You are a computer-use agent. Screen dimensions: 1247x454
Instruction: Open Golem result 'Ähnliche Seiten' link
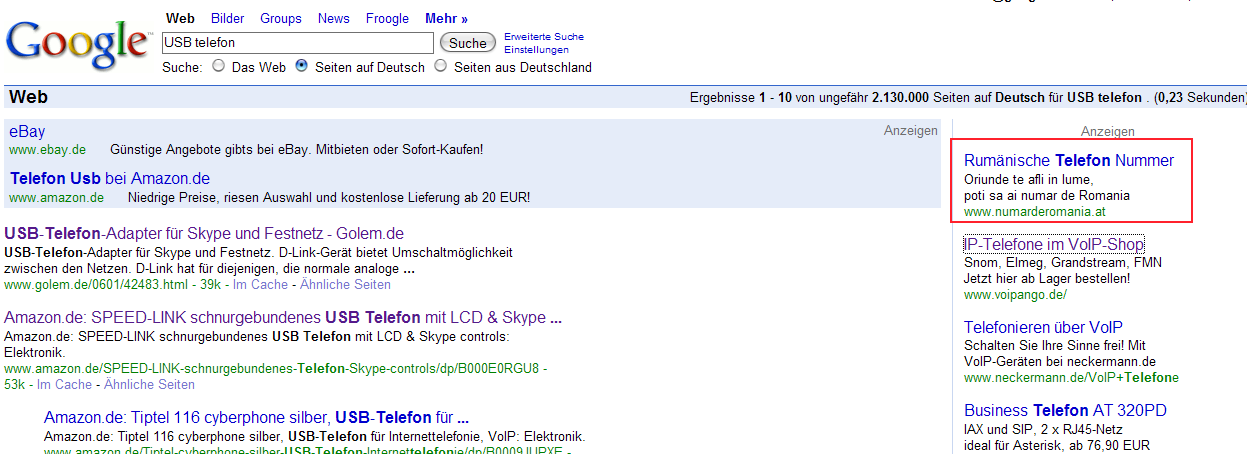click(x=345, y=285)
